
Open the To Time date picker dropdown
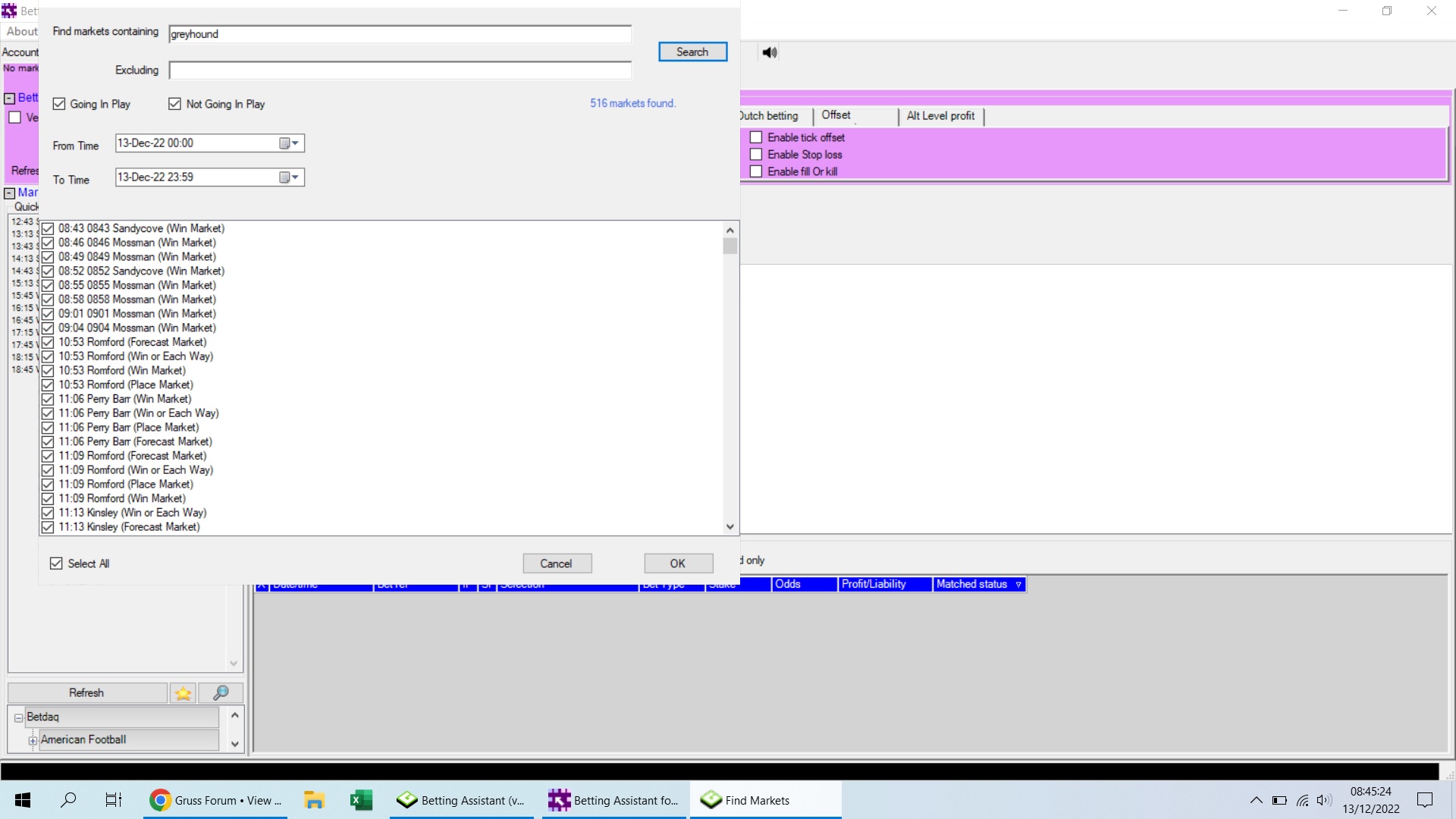(x=295, y=177)
